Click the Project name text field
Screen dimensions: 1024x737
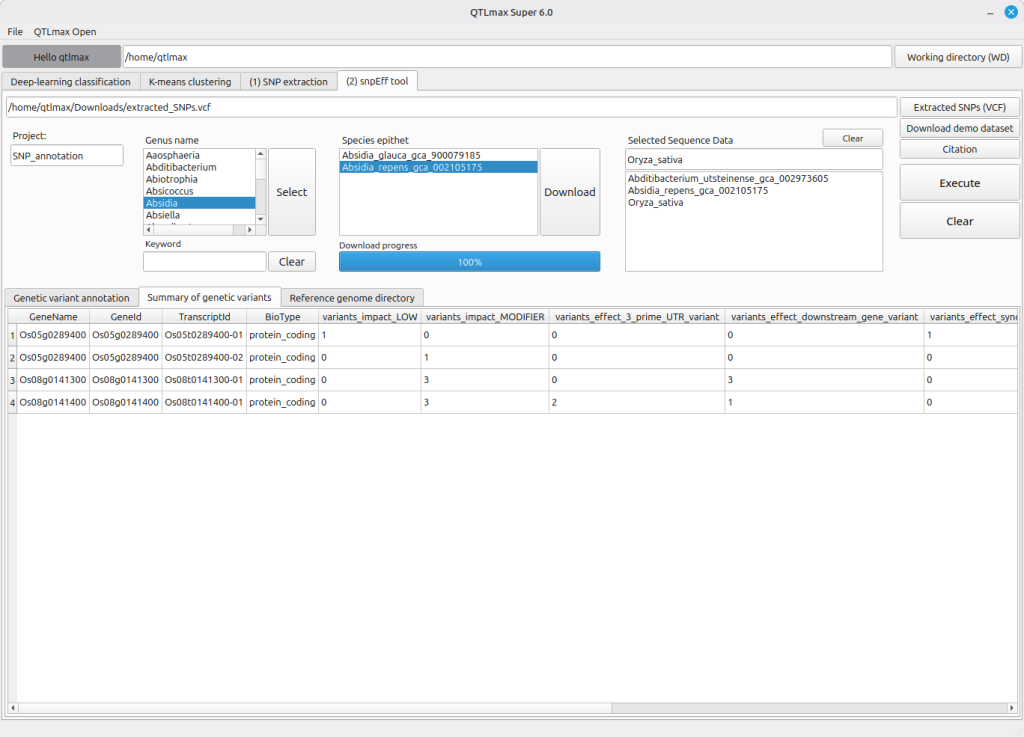[67, 156]
